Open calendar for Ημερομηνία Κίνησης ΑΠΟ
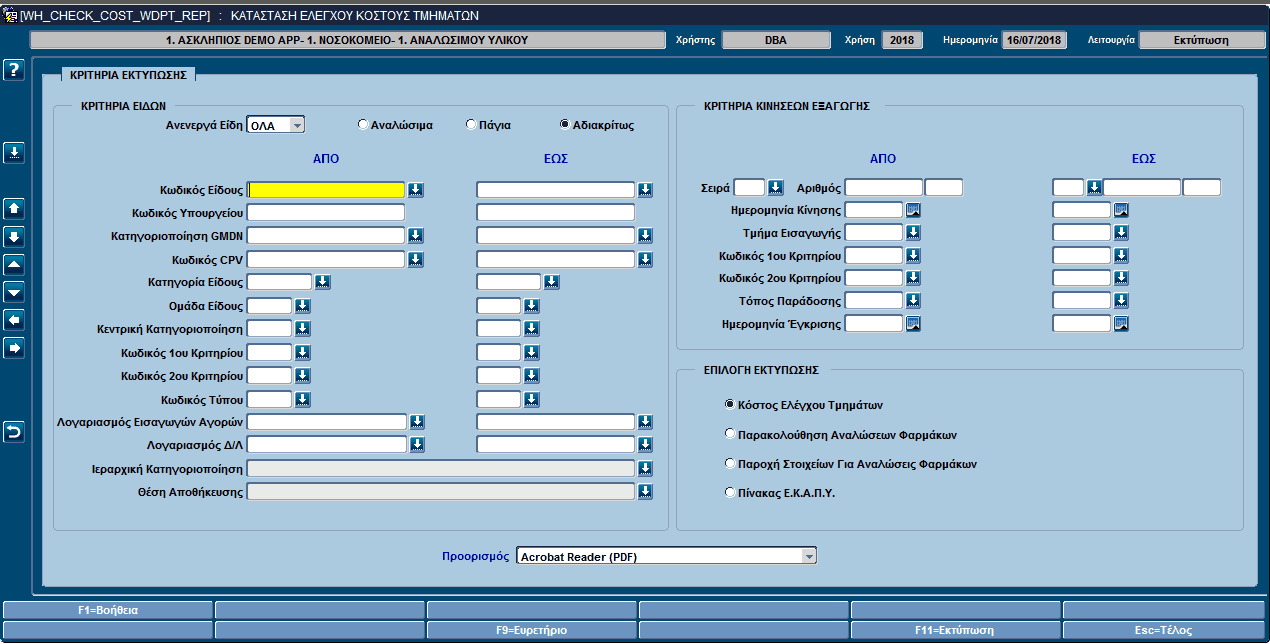The image size is (1270, 644). tap(913, 210)
